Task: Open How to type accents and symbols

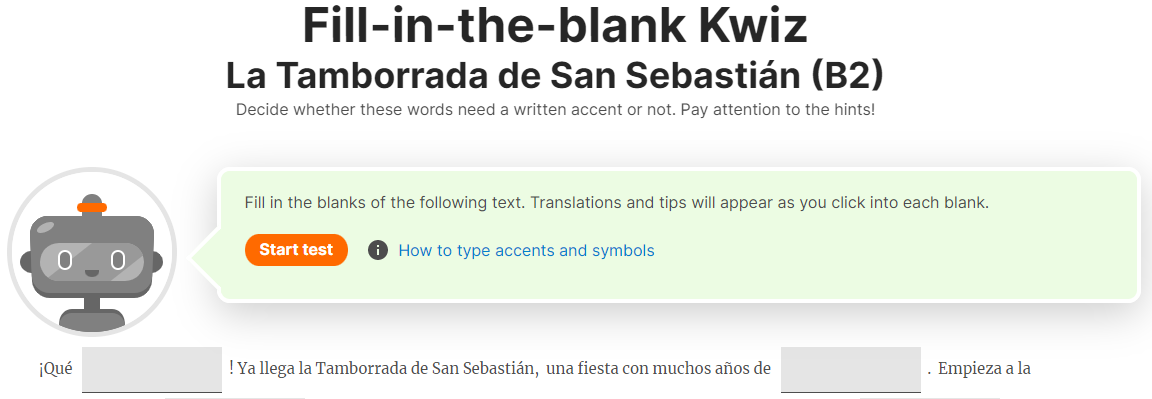Action: 526,251
